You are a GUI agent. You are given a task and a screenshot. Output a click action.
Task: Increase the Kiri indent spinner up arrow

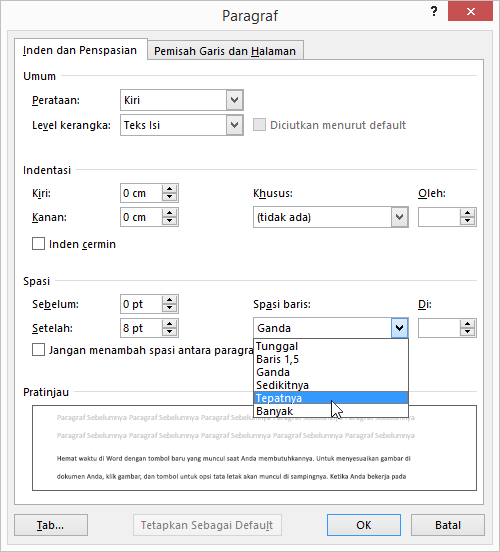tap(169, 189)
